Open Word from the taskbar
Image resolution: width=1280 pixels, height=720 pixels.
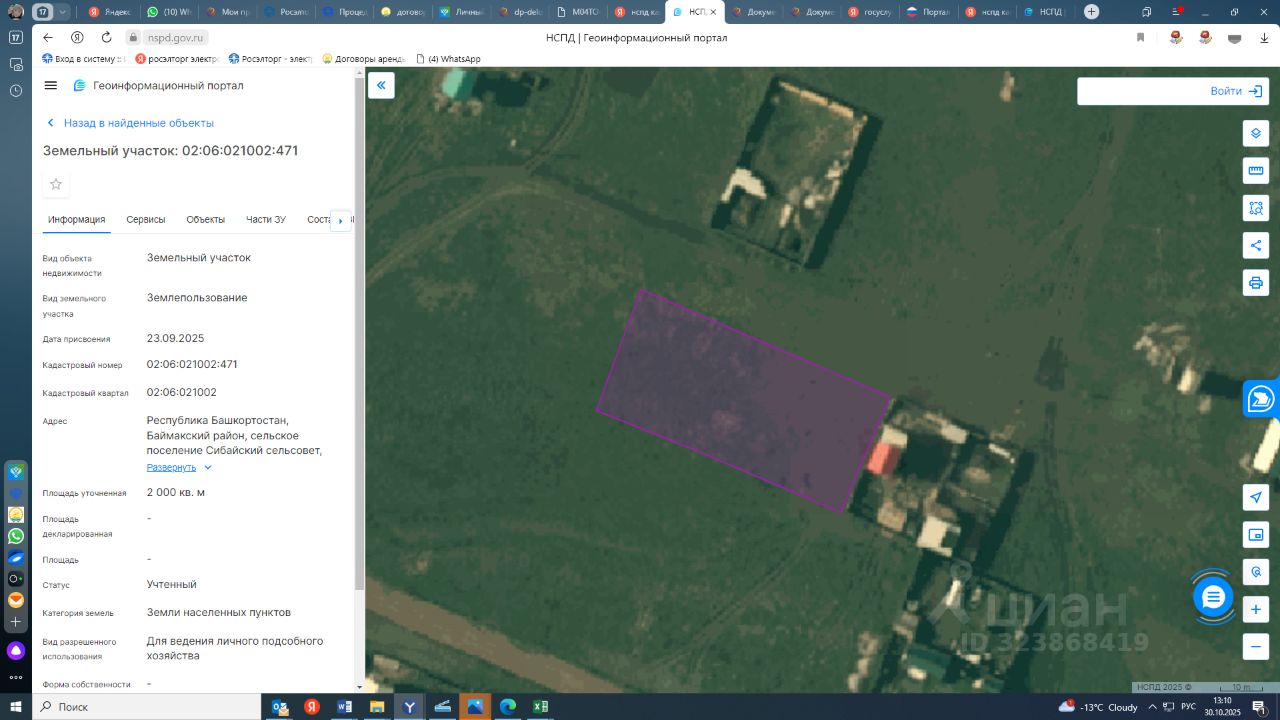345,707
